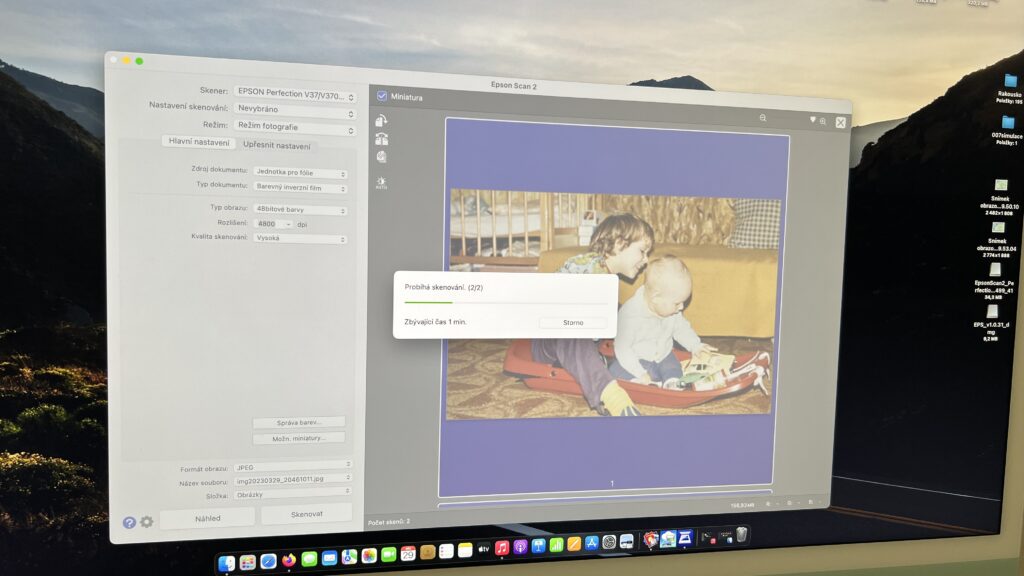
Task: Open Typ obrazu dropdown (48bitové barvy)
Action: (300, 210)
